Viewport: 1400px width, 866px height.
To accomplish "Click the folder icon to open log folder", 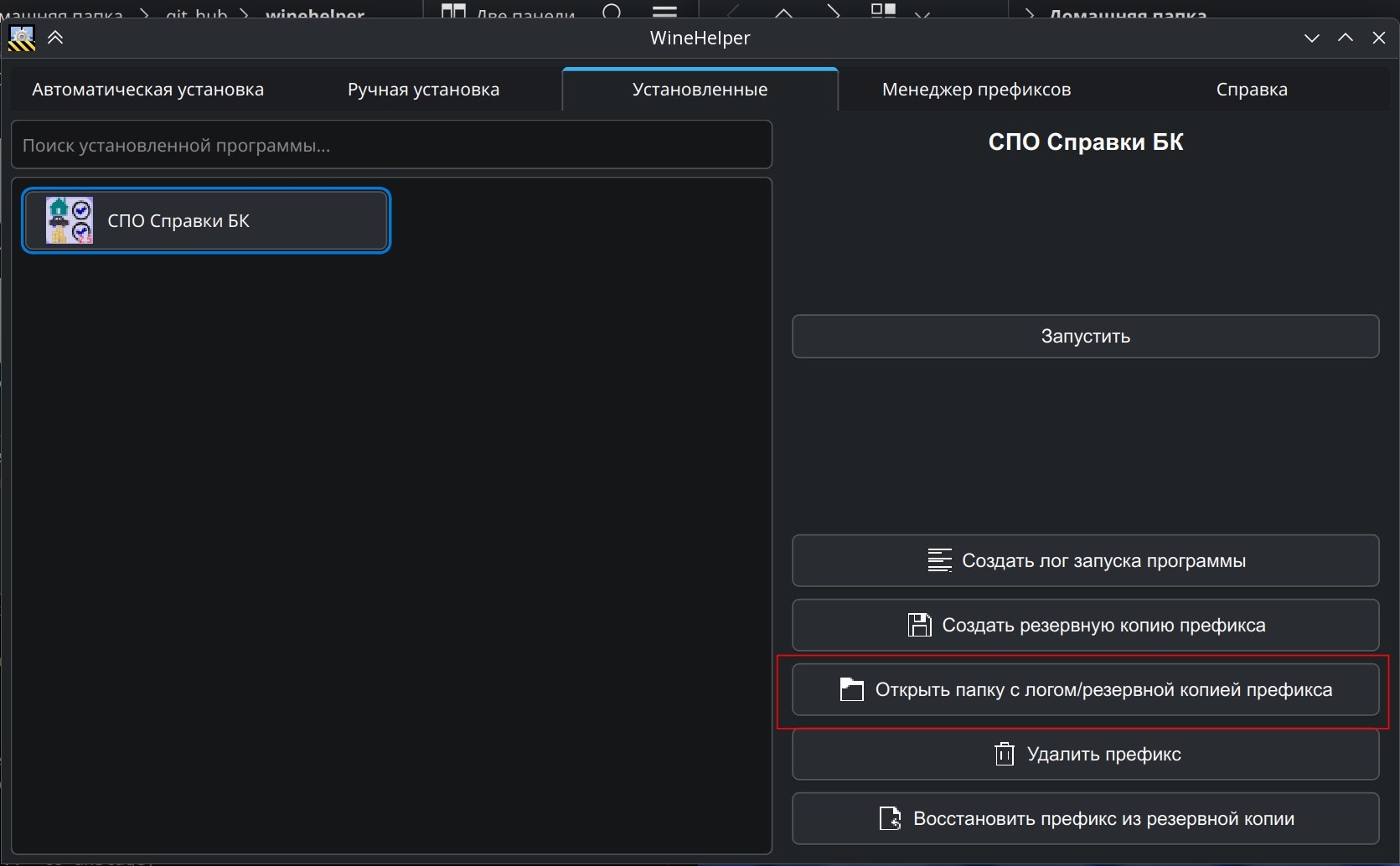I will point(851,690).
